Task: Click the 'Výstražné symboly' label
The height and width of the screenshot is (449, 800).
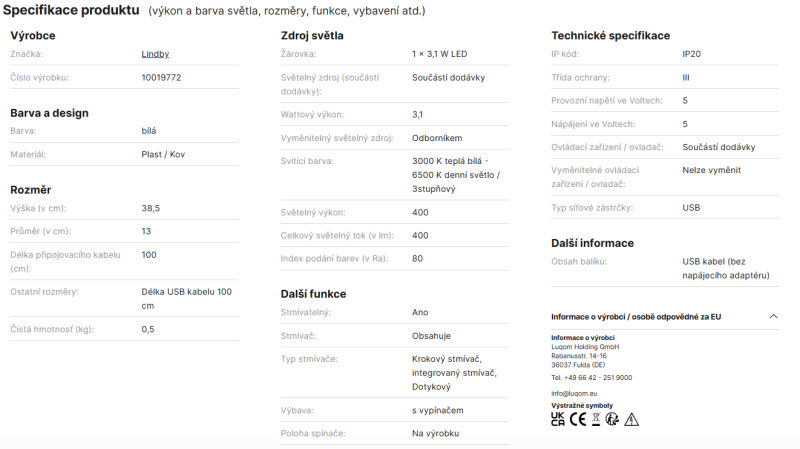Action: 582,406
